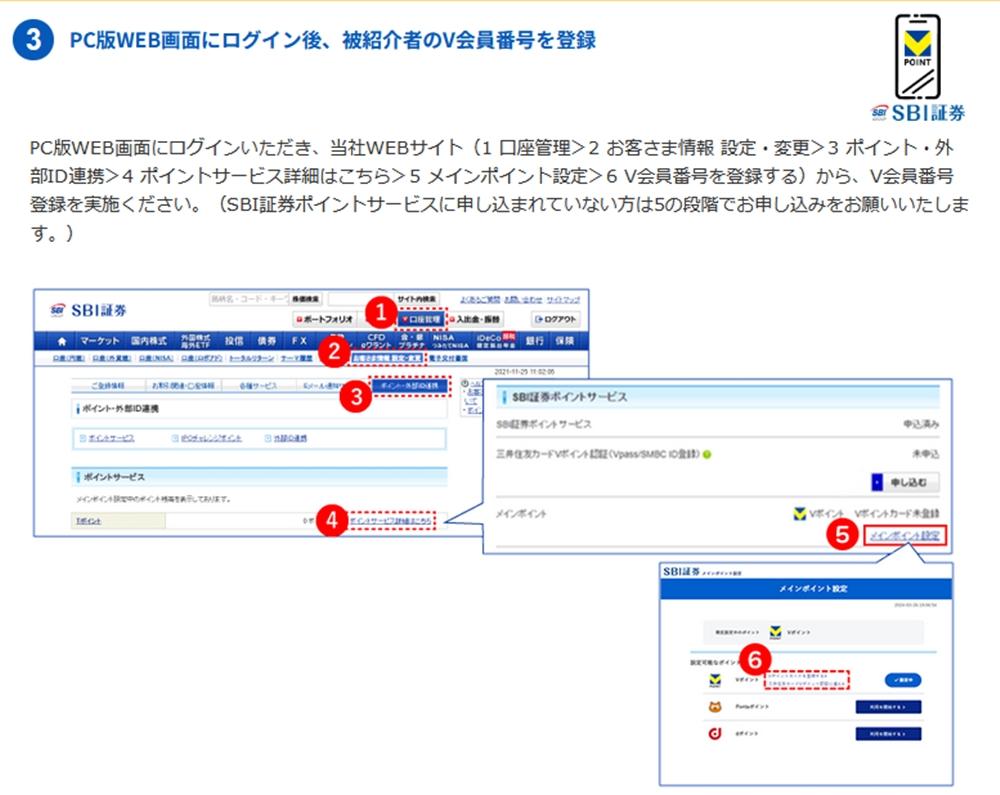Click the Vポイント icon in the selectable points list
The height and width of the screenshot is (795, 1000).
click(715, 681)
